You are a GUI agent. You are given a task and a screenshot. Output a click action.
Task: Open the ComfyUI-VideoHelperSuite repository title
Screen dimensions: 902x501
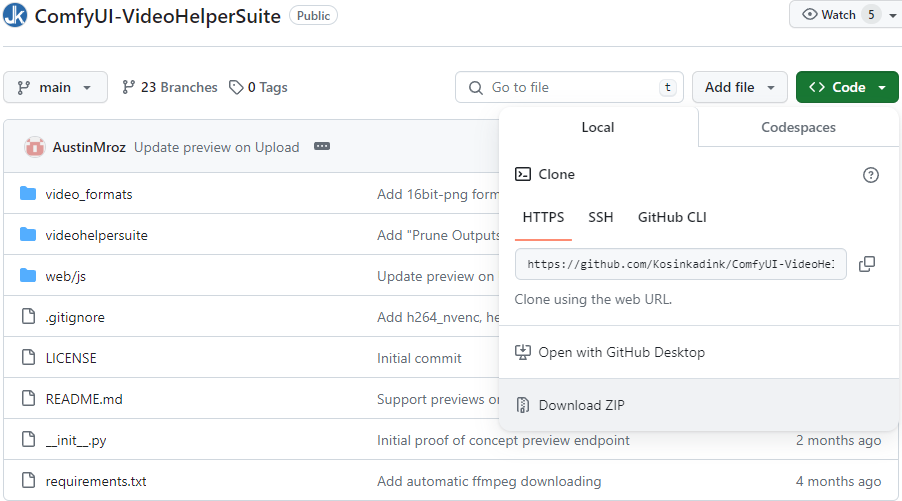tap(158, 16)
